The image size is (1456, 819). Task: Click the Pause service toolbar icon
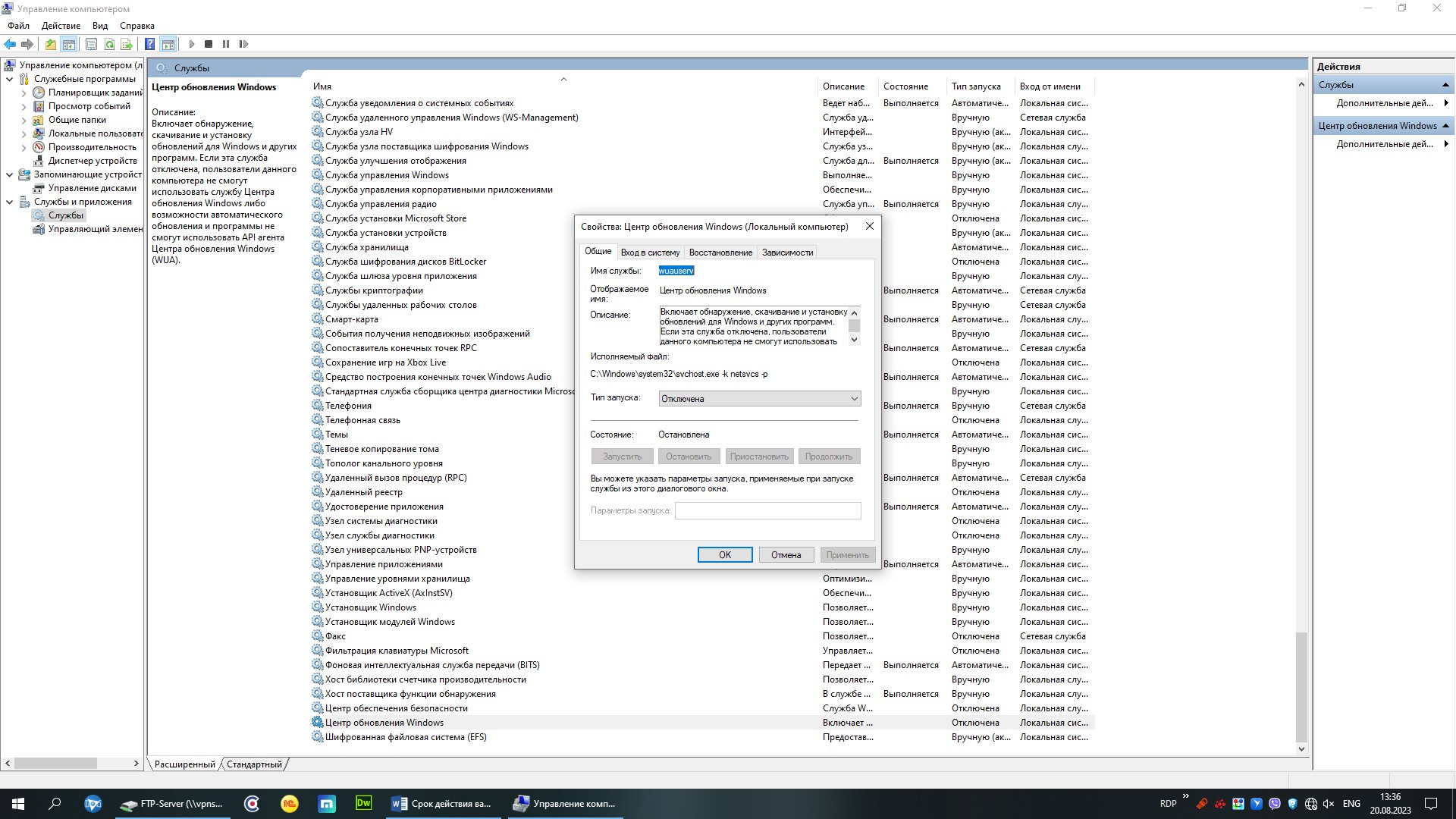226,44
